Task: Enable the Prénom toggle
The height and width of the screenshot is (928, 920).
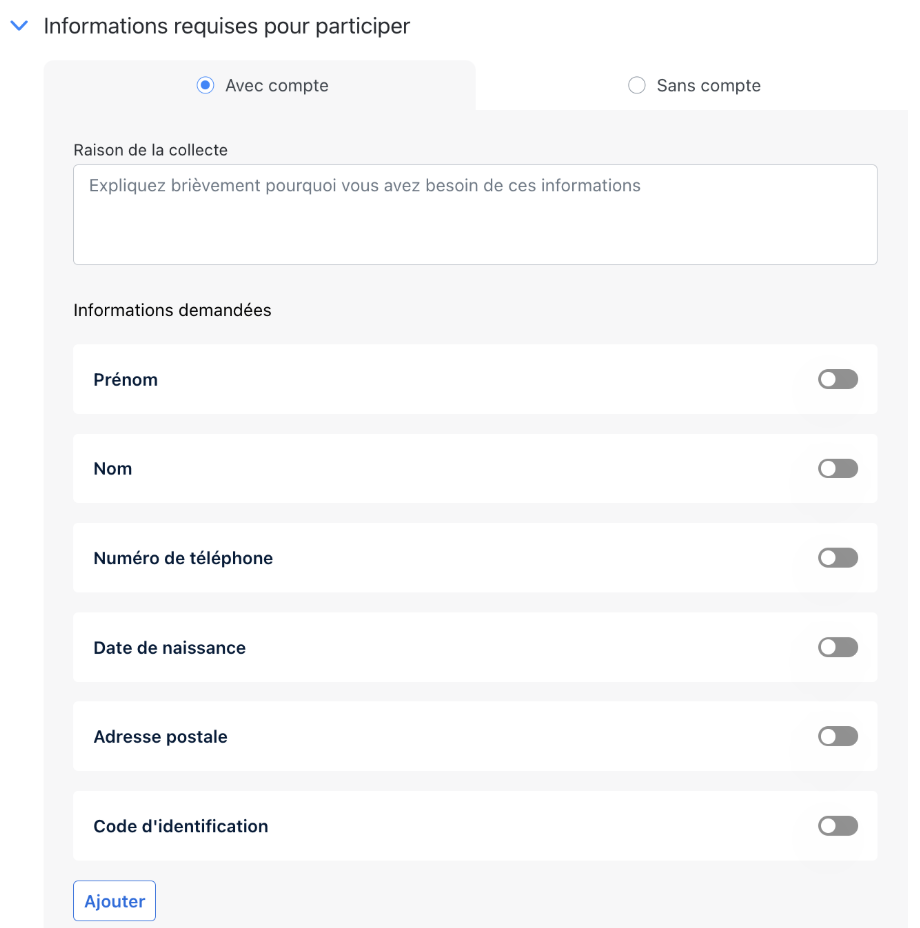Action: point(837,379)
